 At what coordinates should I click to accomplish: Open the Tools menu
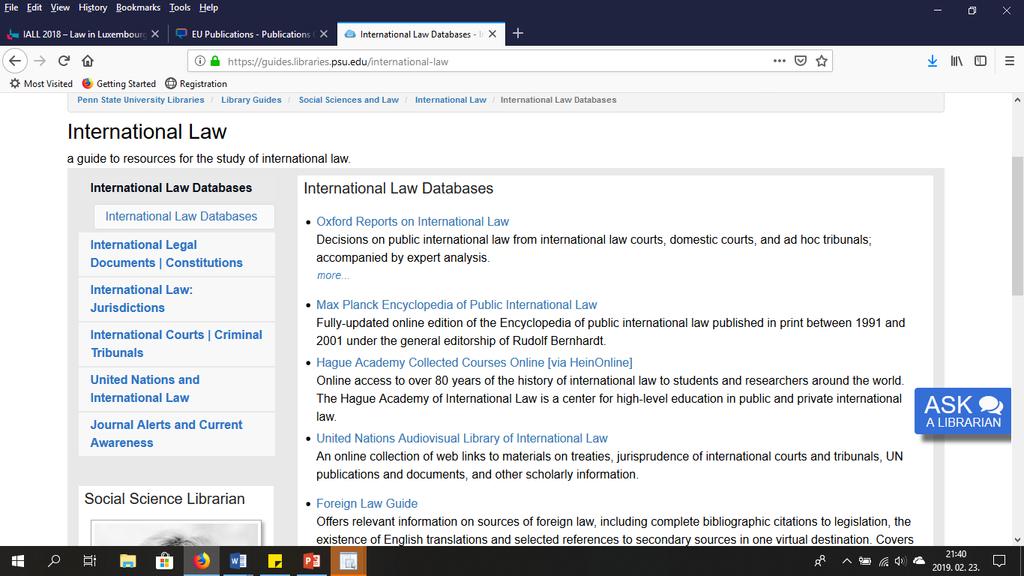tap(180, 7)
